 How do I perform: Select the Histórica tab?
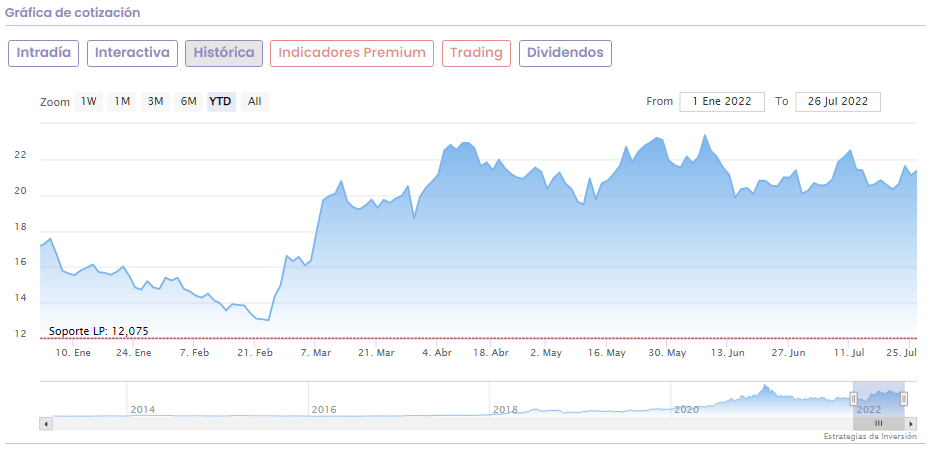224,53
